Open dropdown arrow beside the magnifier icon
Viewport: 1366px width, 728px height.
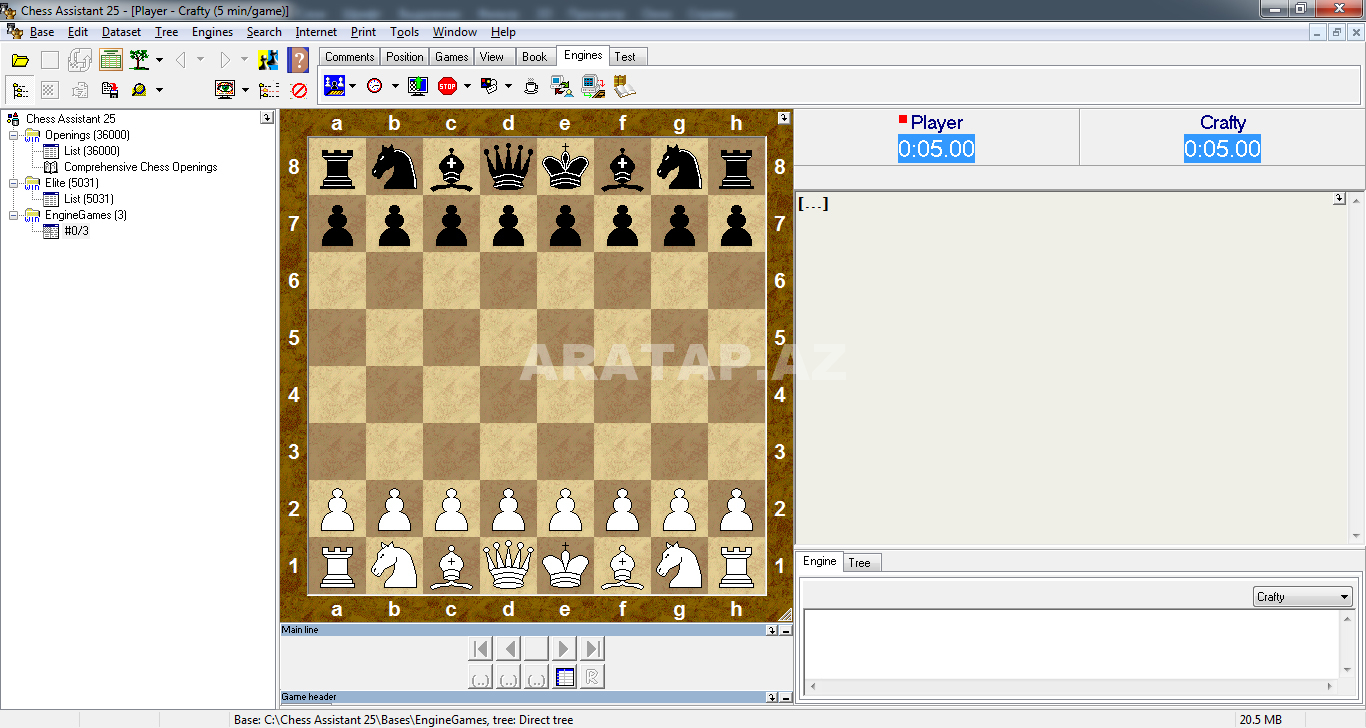pyautogui.click(x=159, y=90)
